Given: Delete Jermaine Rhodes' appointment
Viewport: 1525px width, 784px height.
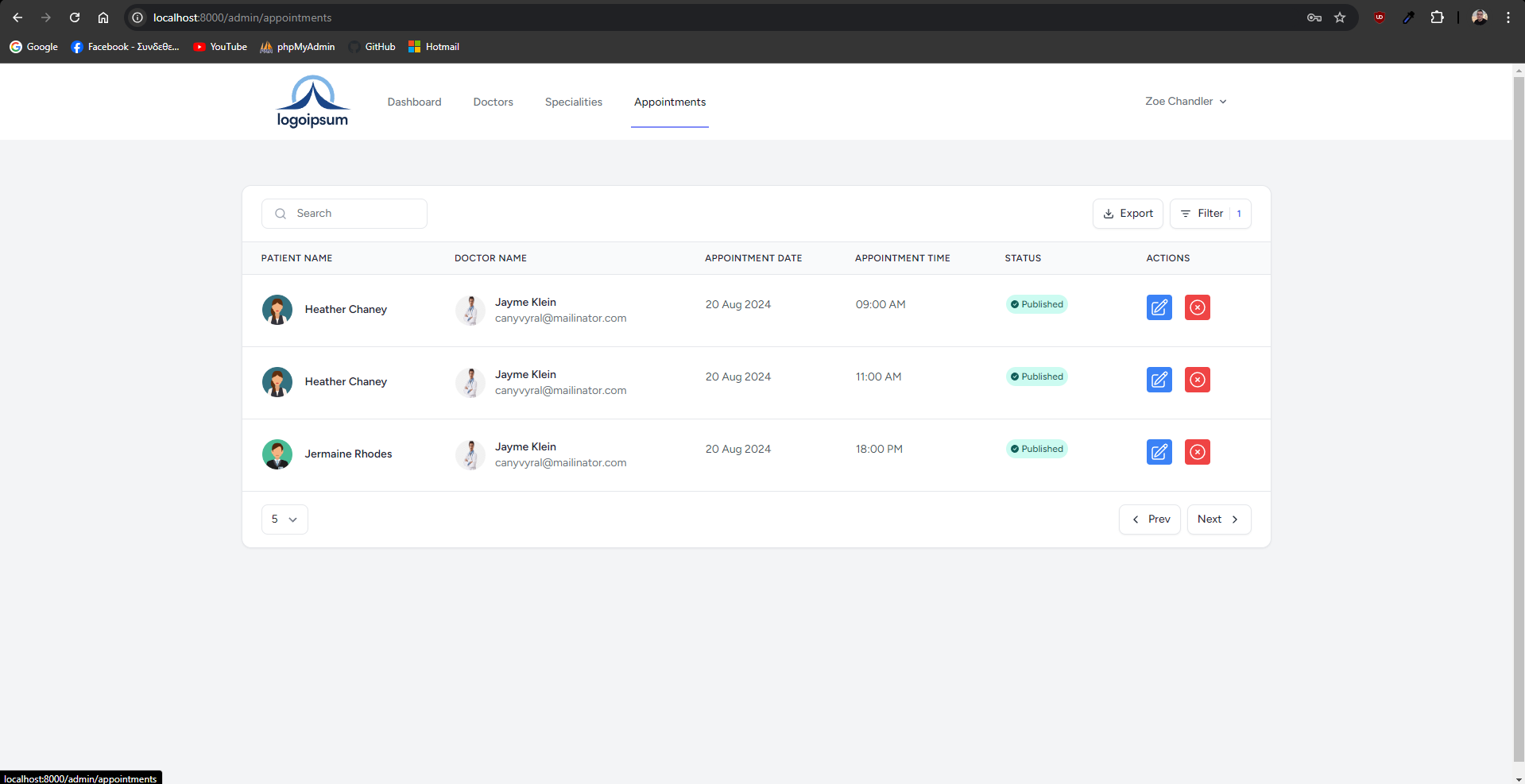Looking at the screenshot, I should [x=1197, y=452].
